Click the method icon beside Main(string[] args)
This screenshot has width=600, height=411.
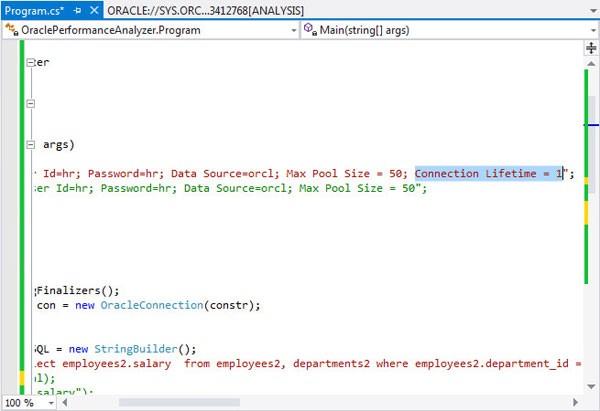coord(310,29)
